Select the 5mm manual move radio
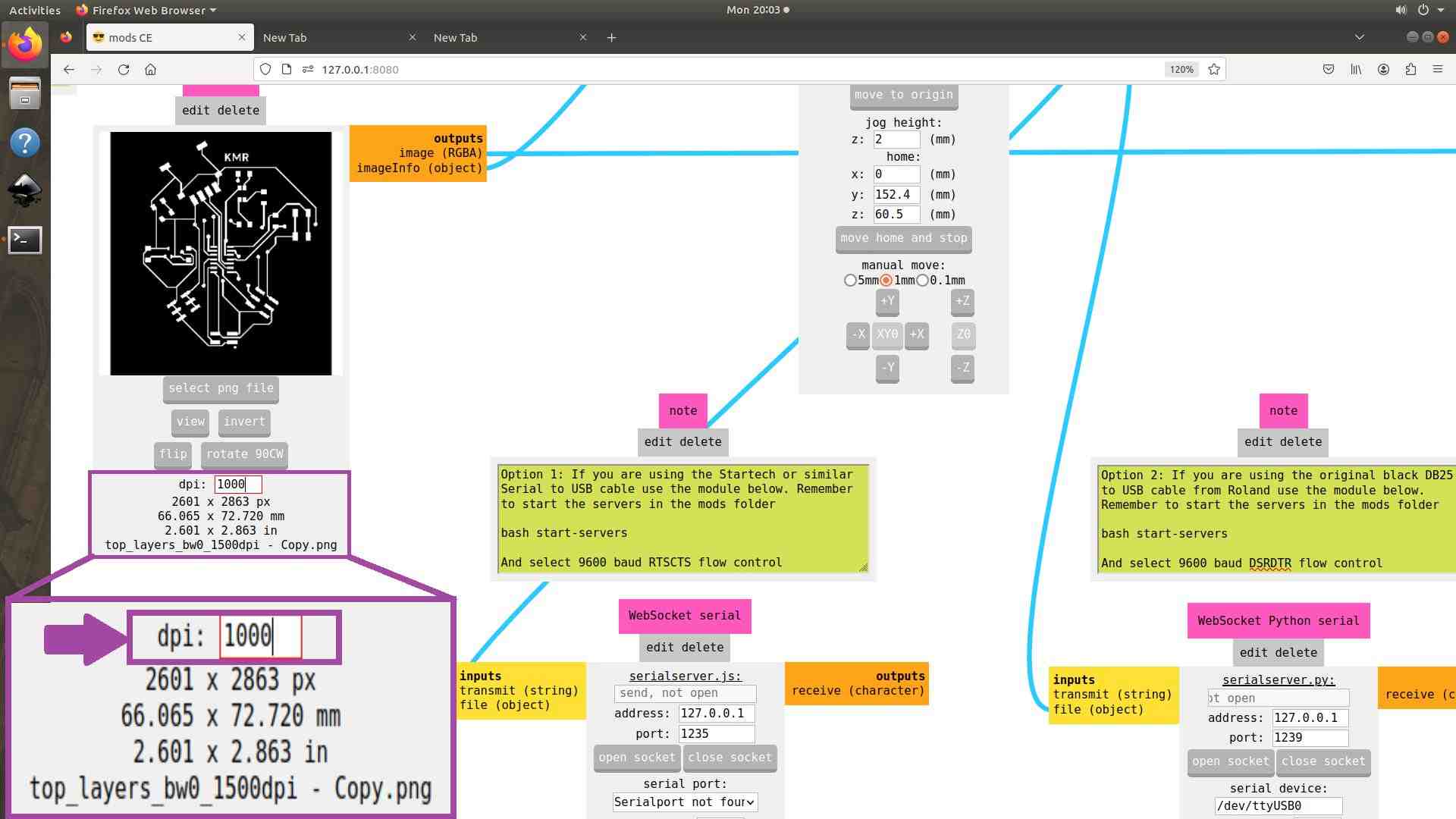The height and width of the screenshot is (819, 1456). click(850, 281)
